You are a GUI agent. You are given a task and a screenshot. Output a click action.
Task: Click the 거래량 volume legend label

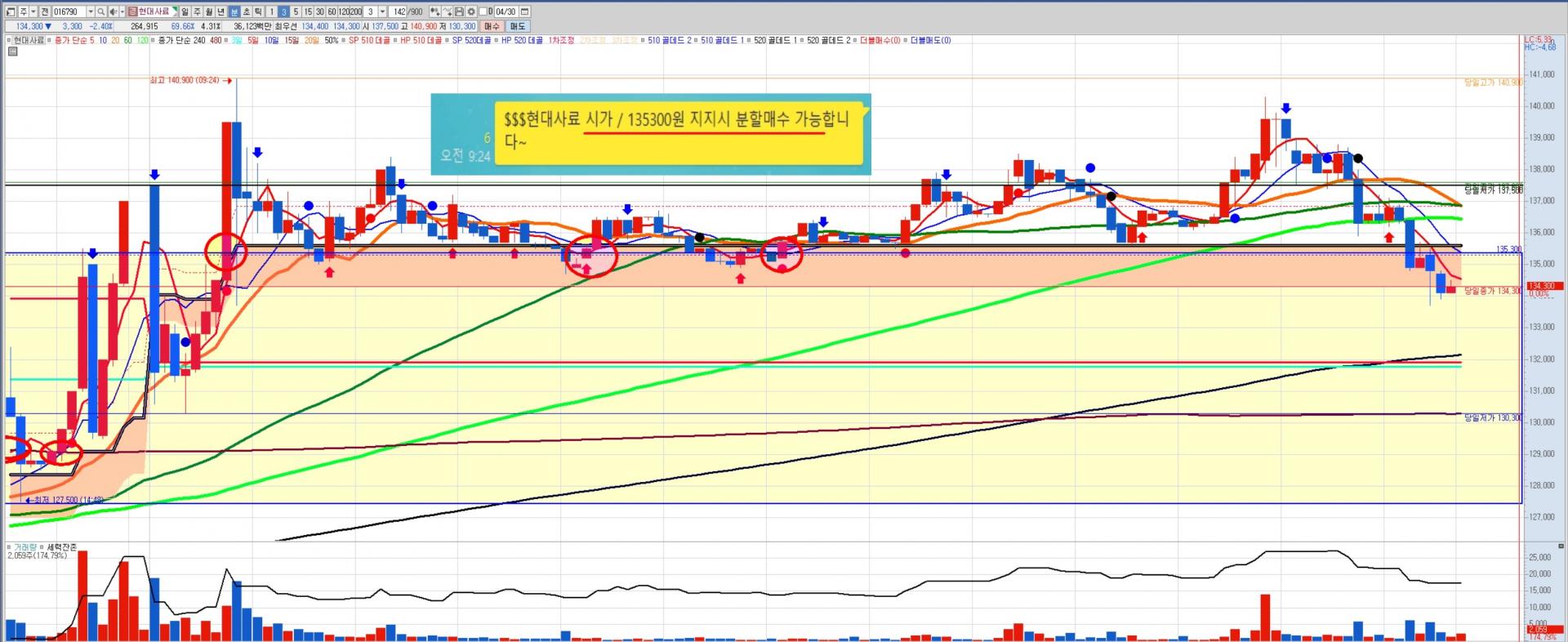(24, 547)
